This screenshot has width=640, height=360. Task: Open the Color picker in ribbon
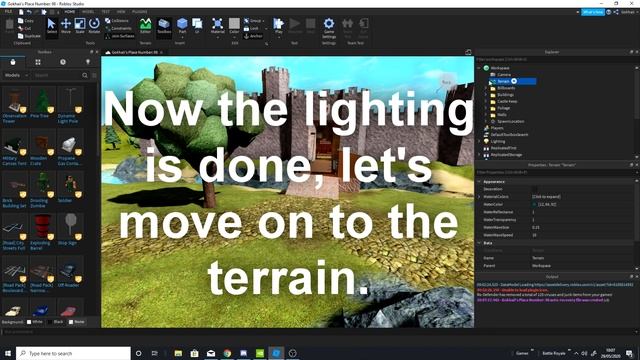pyautogui.click(x=234, y=26)
